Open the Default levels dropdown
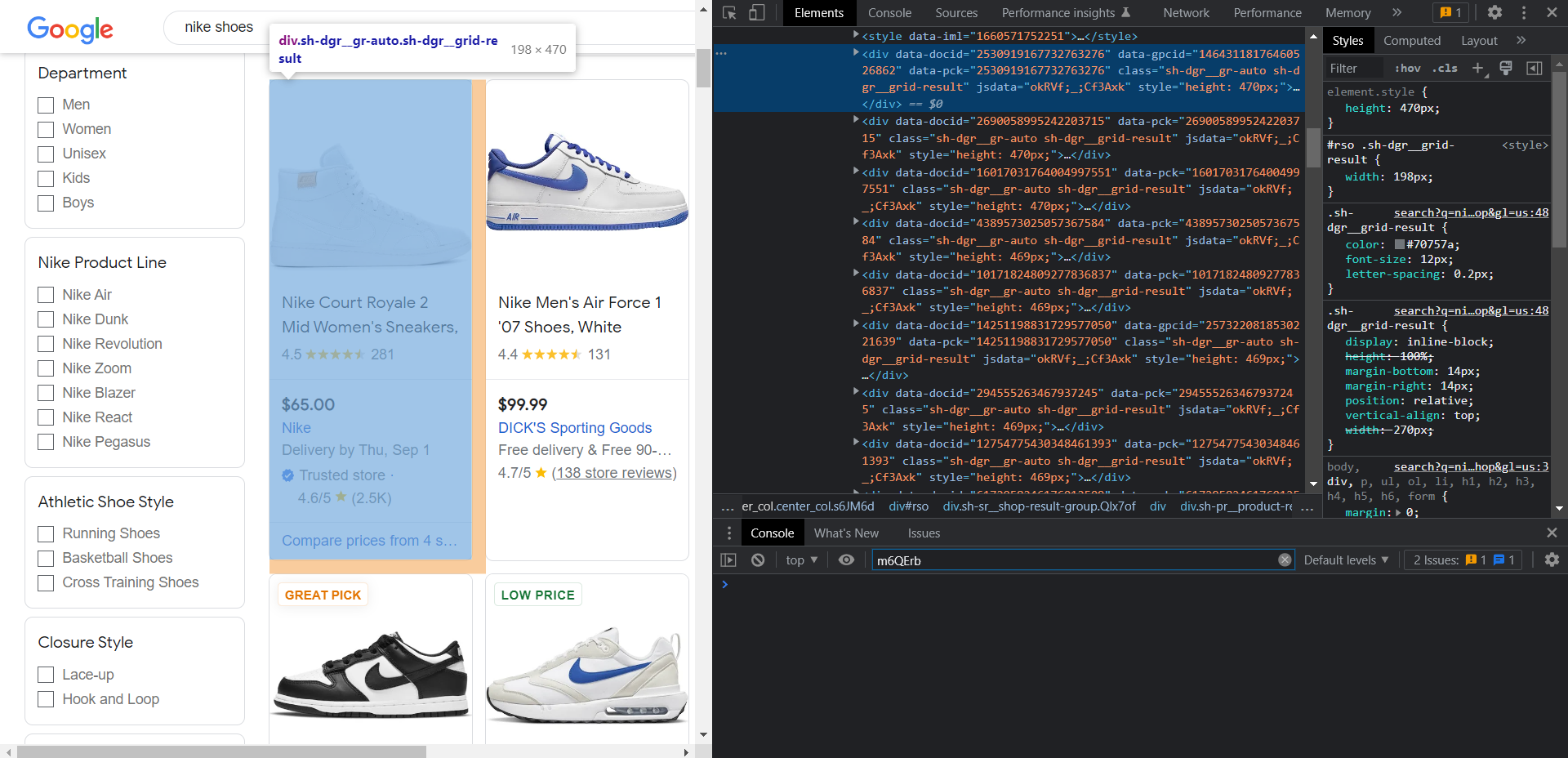 point(1346,560)
